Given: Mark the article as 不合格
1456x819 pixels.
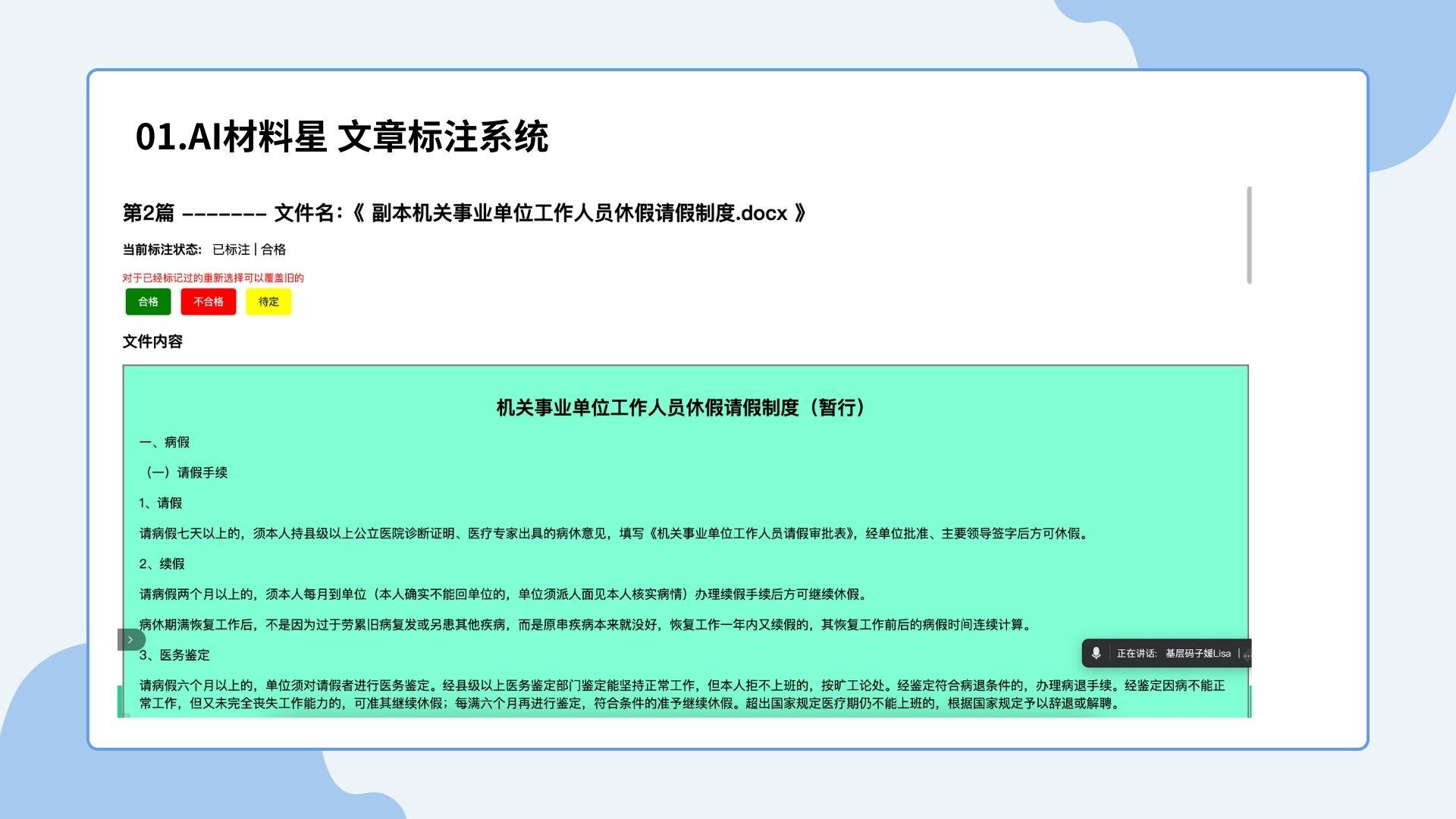Looking at the screenshot, I should pos(208,302).
